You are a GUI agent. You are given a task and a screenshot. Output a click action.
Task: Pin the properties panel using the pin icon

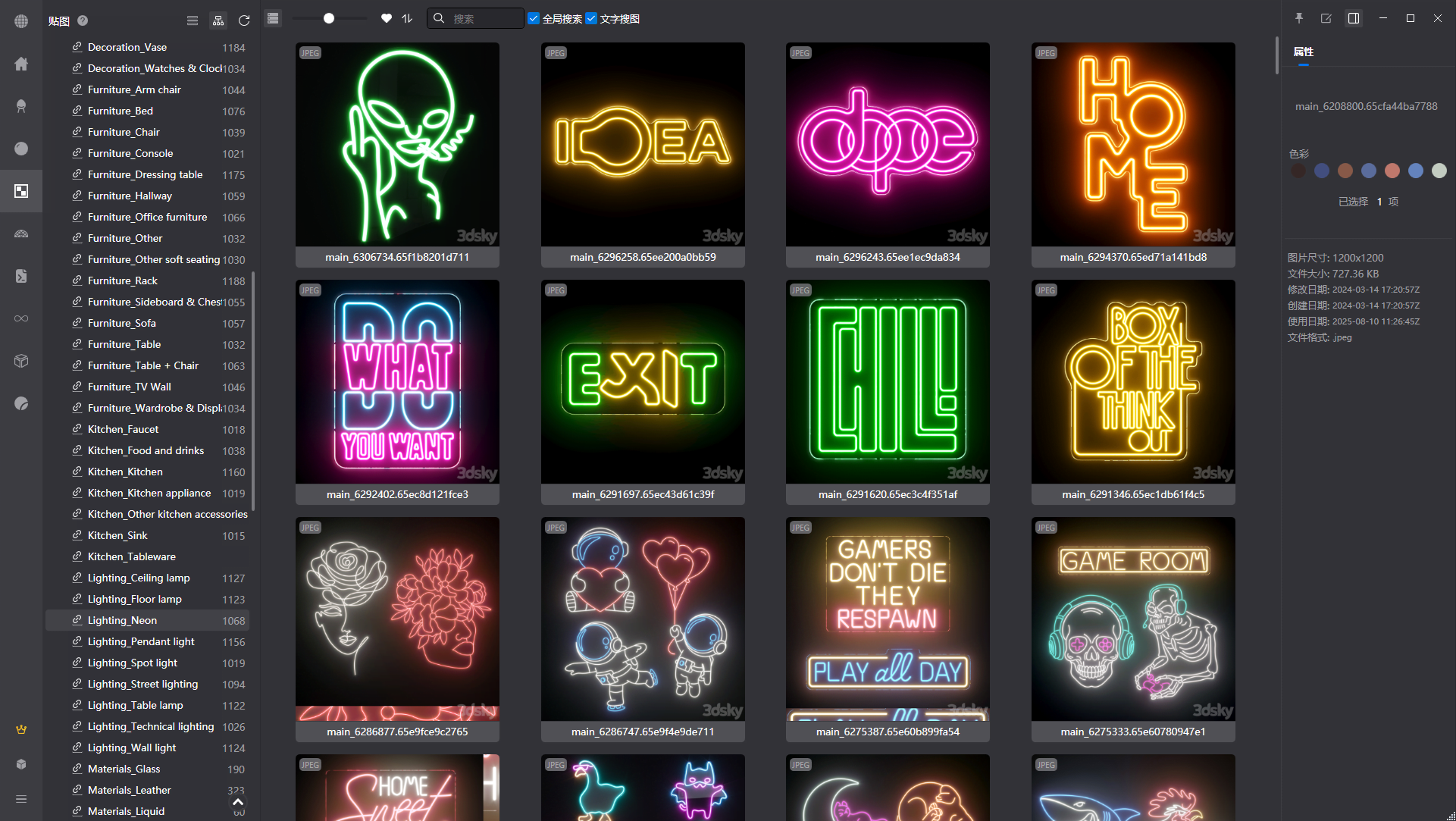coord(1299,17)
